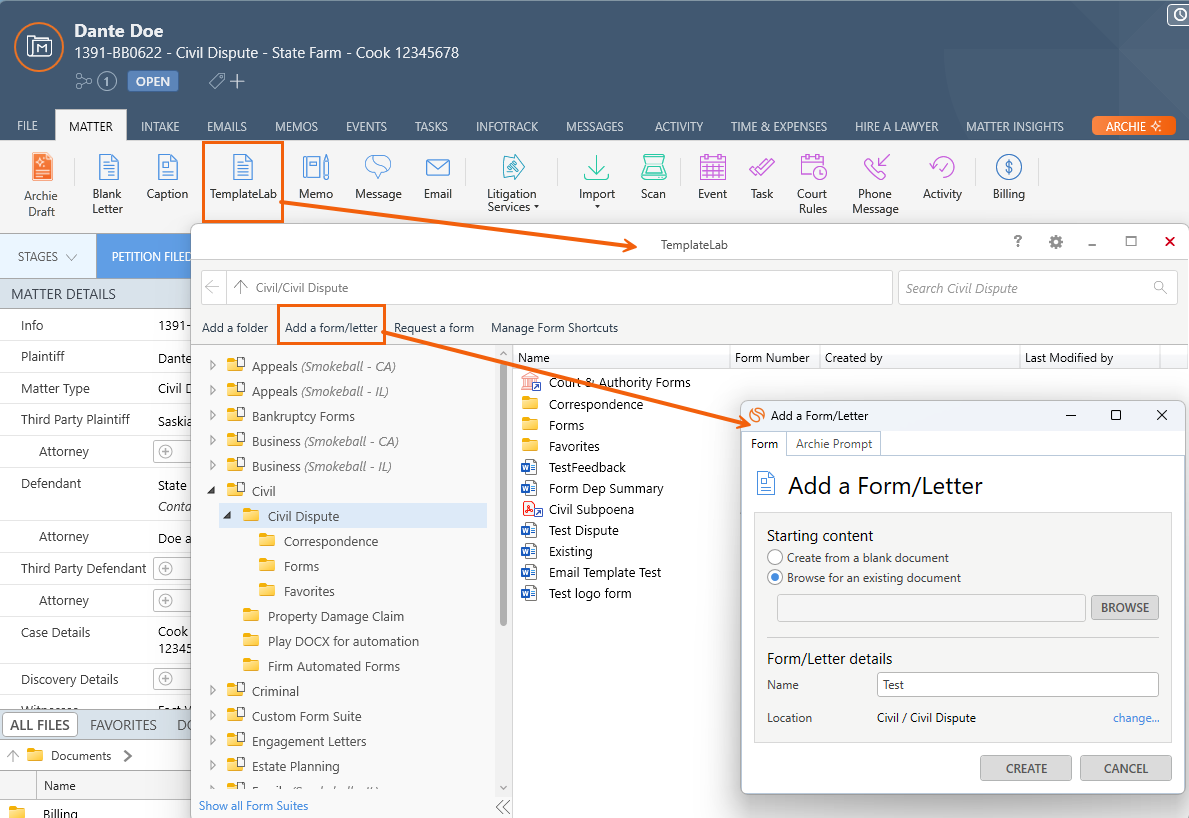Go up one folder level in TemplateLab
The width and height of the screenshot is (1189, 818).
point(240,287)
